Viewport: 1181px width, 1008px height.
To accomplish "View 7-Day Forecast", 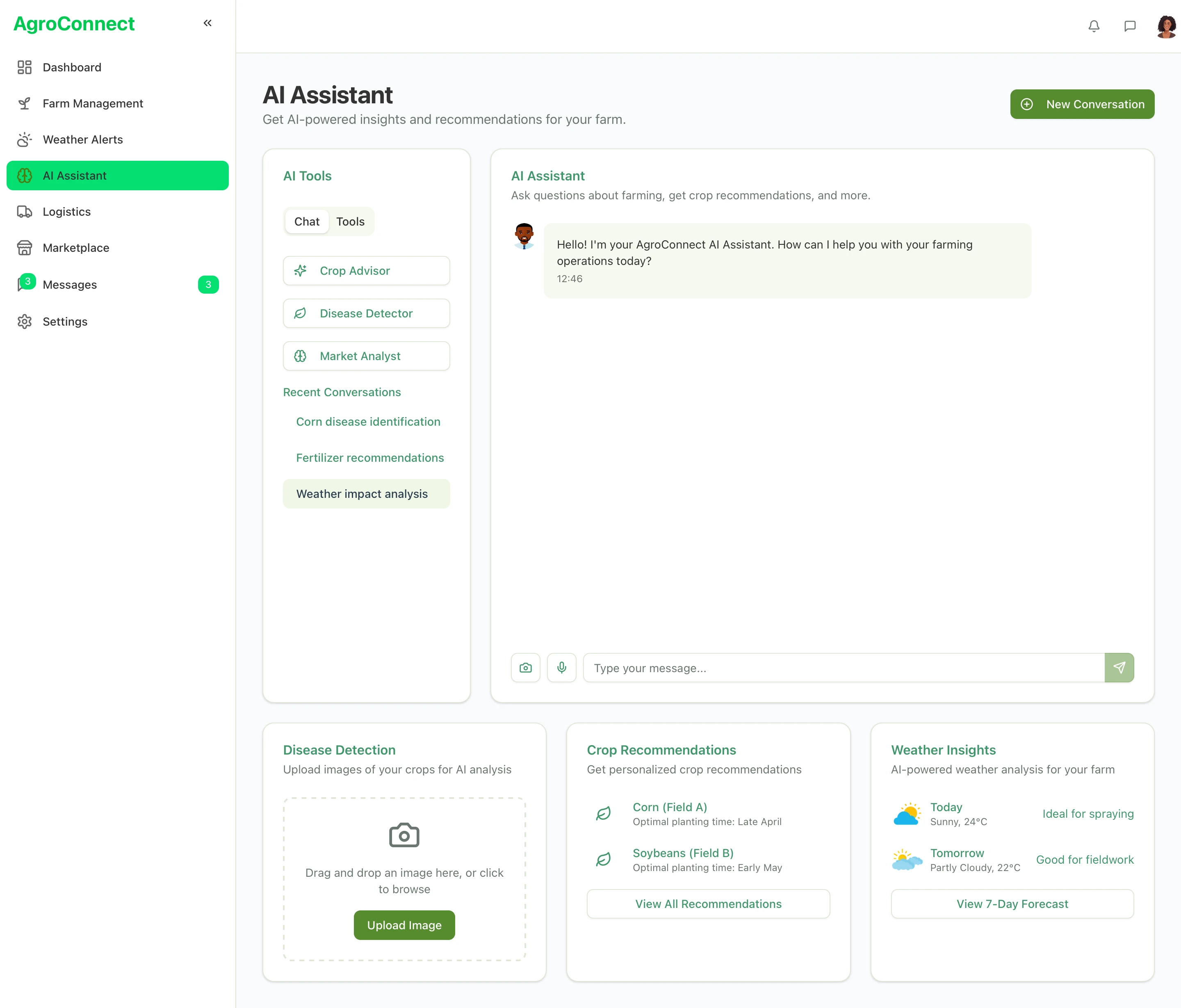I will [1012, 904].
